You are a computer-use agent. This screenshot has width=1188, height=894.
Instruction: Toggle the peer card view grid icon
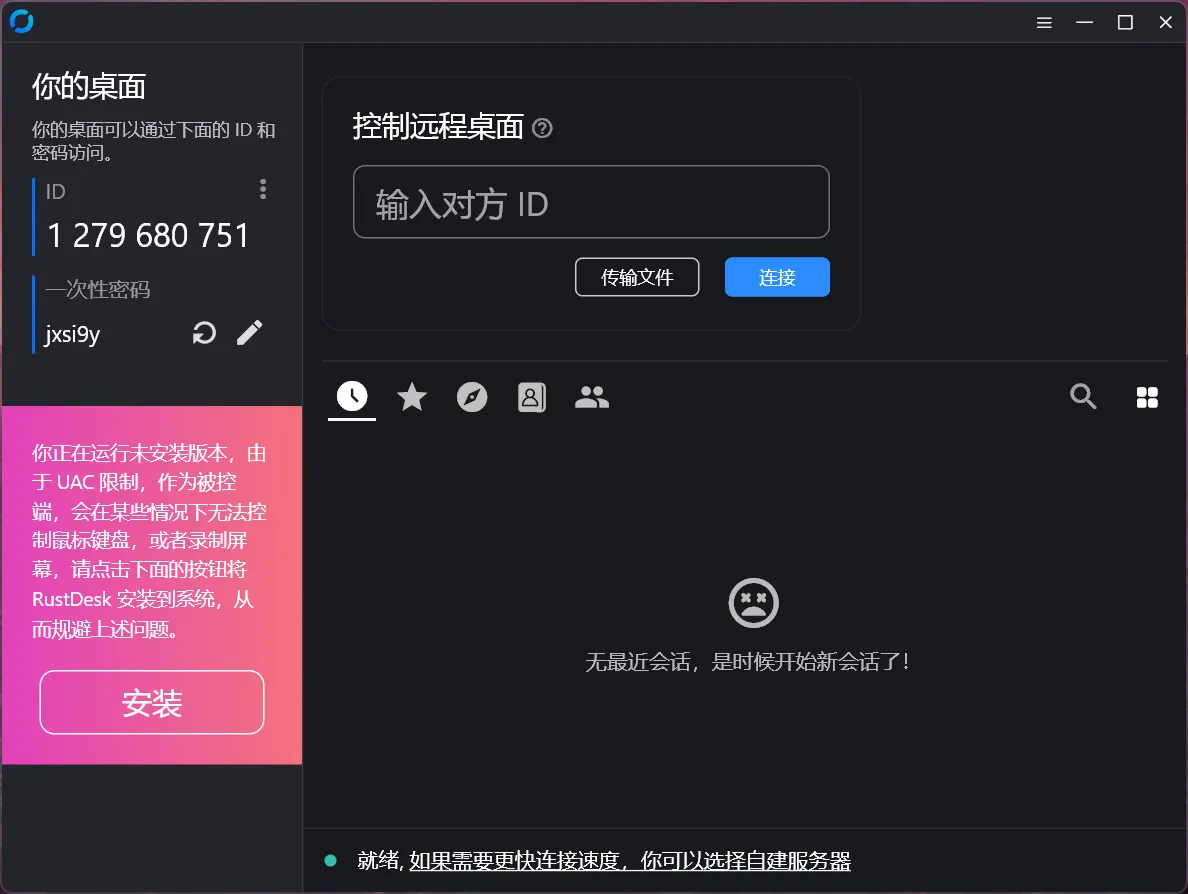1146,396
